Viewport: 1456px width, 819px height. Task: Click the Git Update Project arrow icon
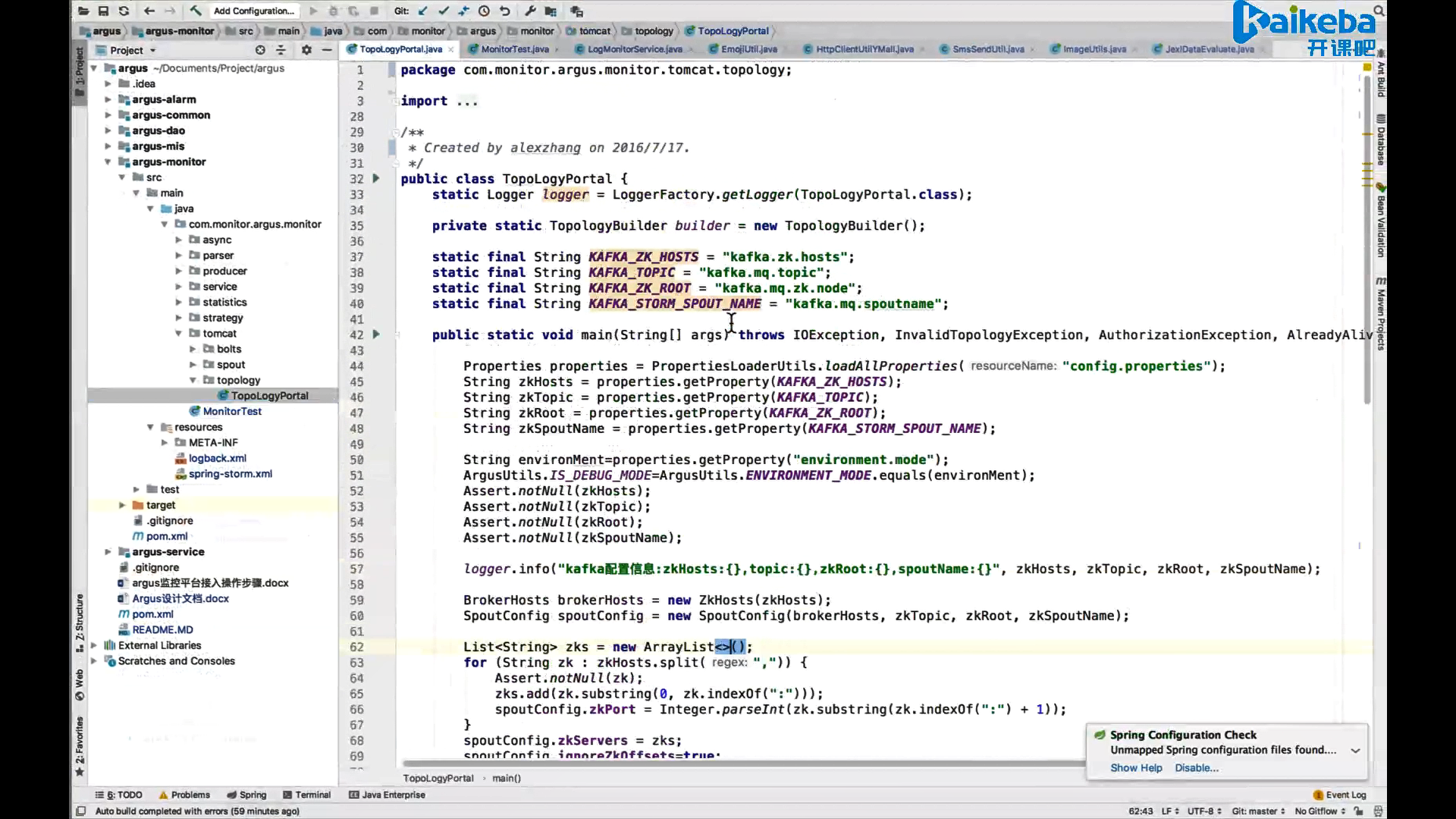423,11
